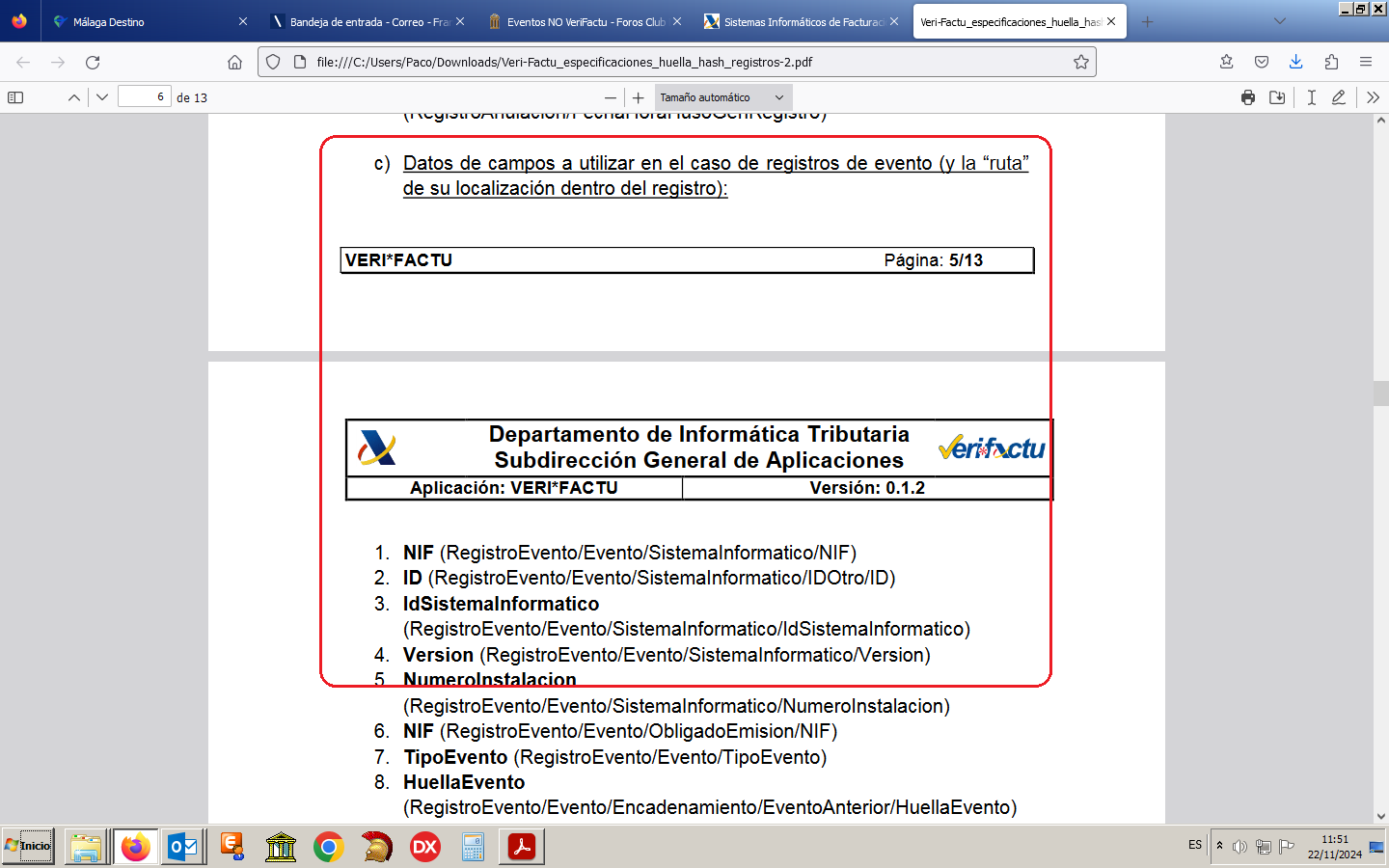Click the ES language indicator
1389x868 pixels.
(x=1195, y=845)
